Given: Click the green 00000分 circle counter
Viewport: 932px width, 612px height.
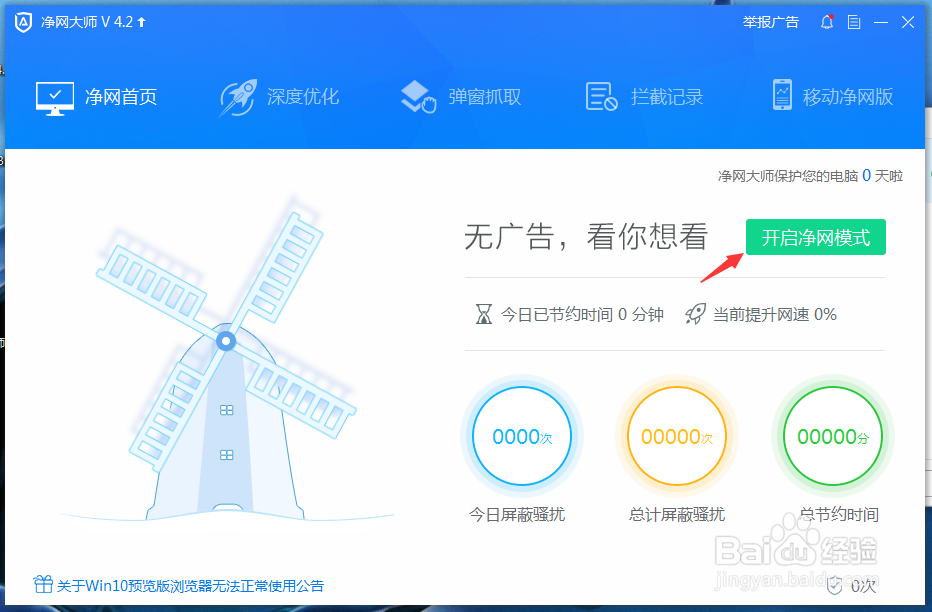Looking at the screenshot, I should click(x=833, y=436).
